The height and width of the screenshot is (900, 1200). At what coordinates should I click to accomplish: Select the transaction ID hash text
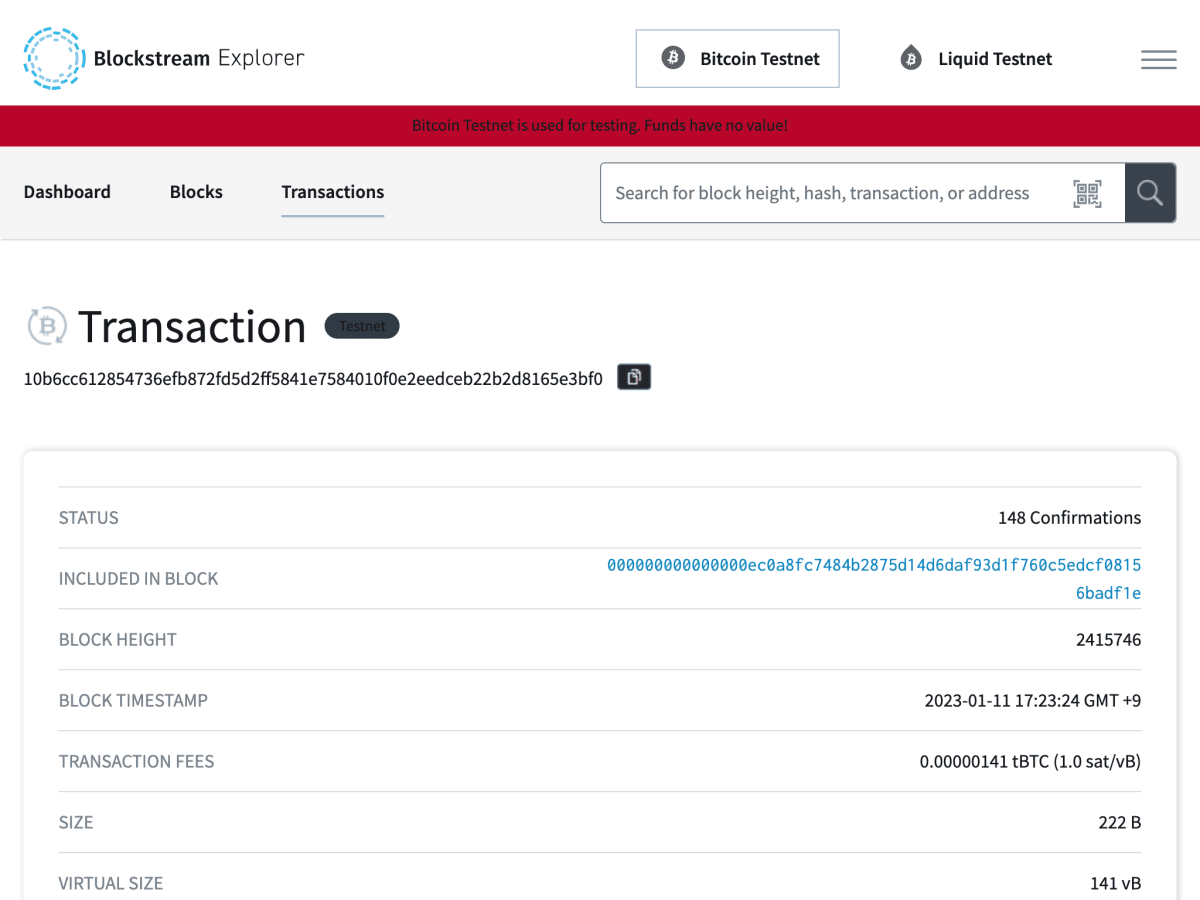coord(313,378)
